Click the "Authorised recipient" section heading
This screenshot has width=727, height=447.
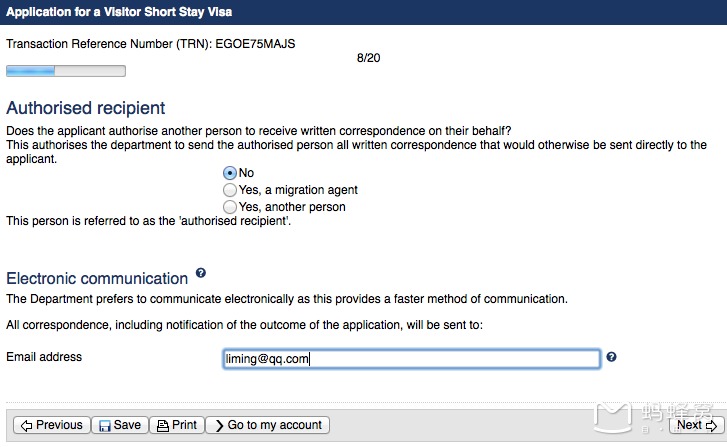(x=86, y=108)
